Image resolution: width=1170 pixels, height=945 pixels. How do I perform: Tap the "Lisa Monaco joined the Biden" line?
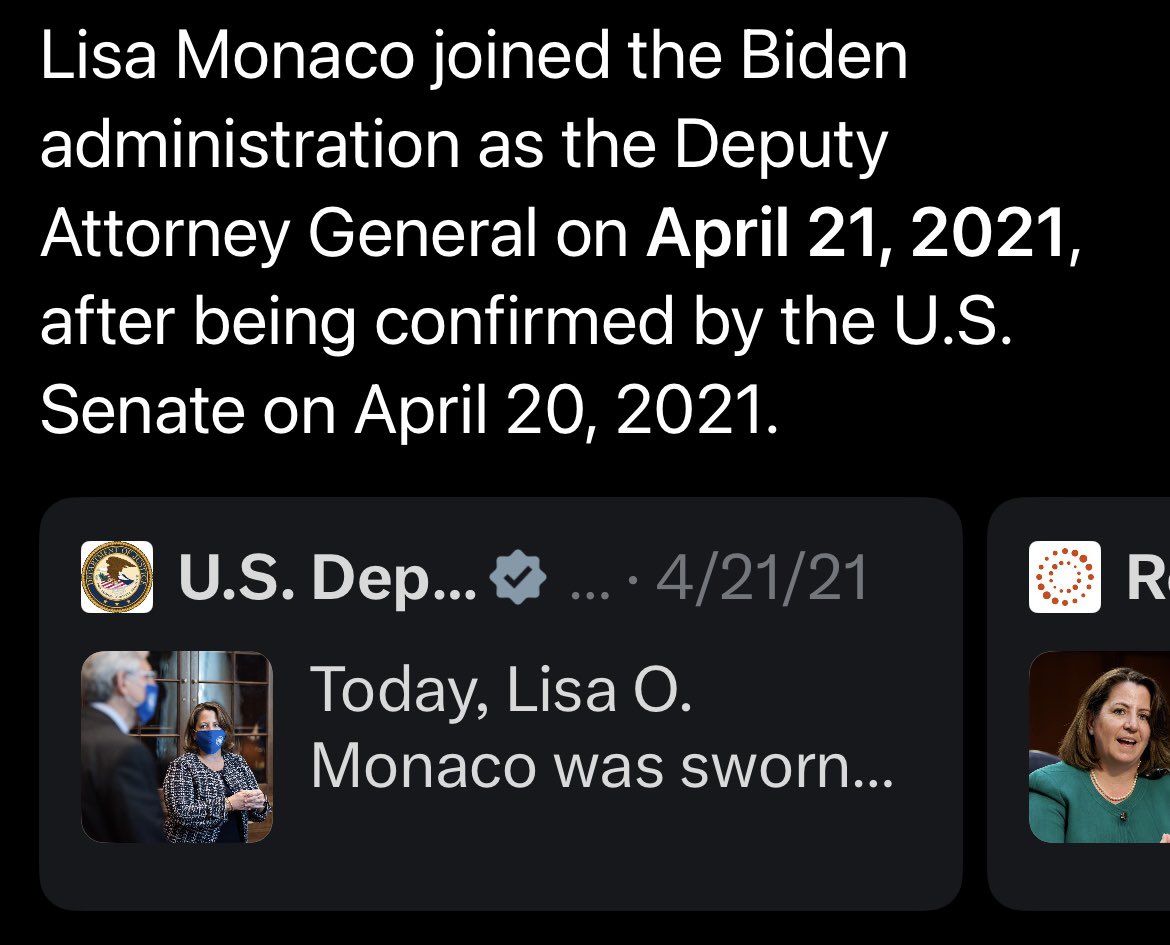tap(474, 57)
